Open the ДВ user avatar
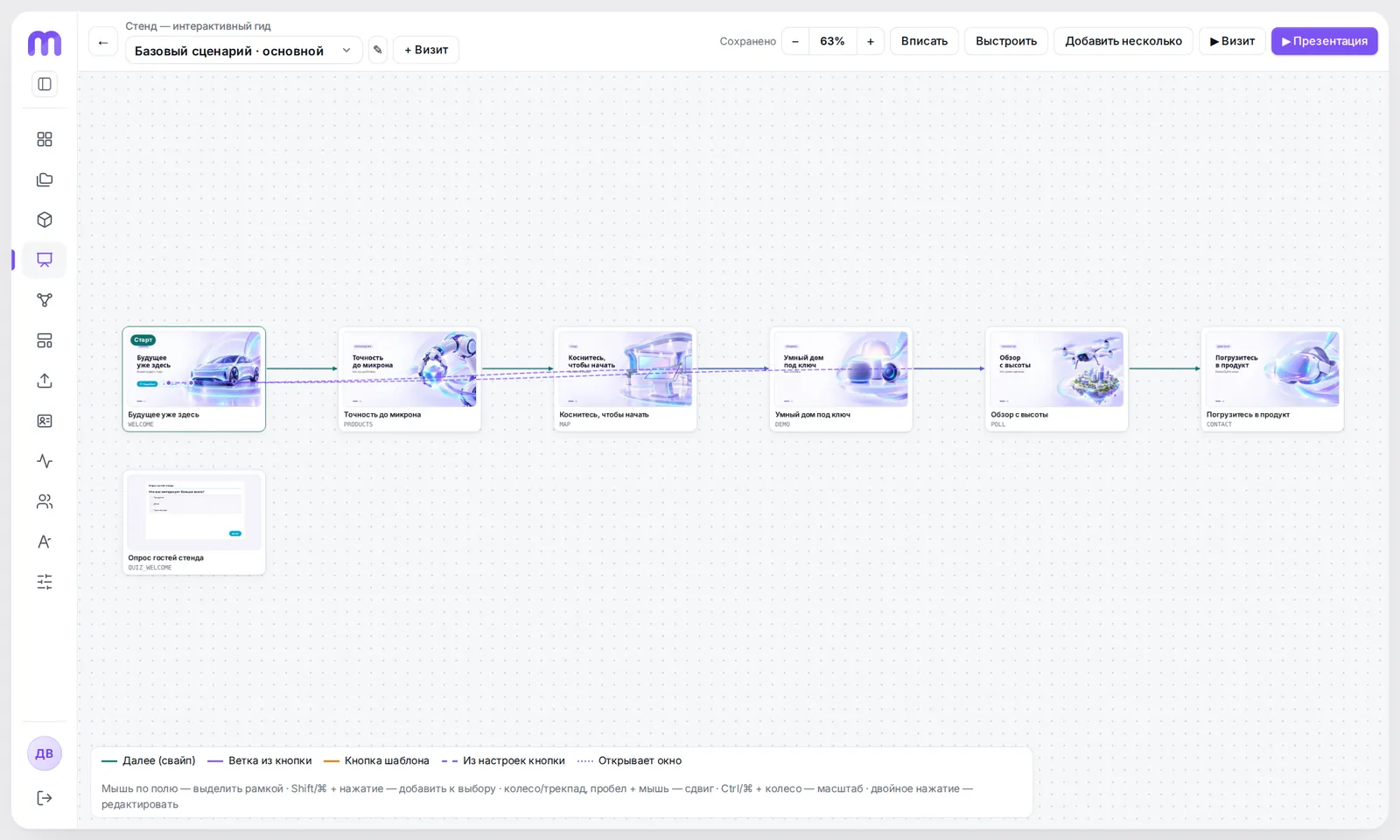Viewport: 1400px width, 840px height. point(45,753)
